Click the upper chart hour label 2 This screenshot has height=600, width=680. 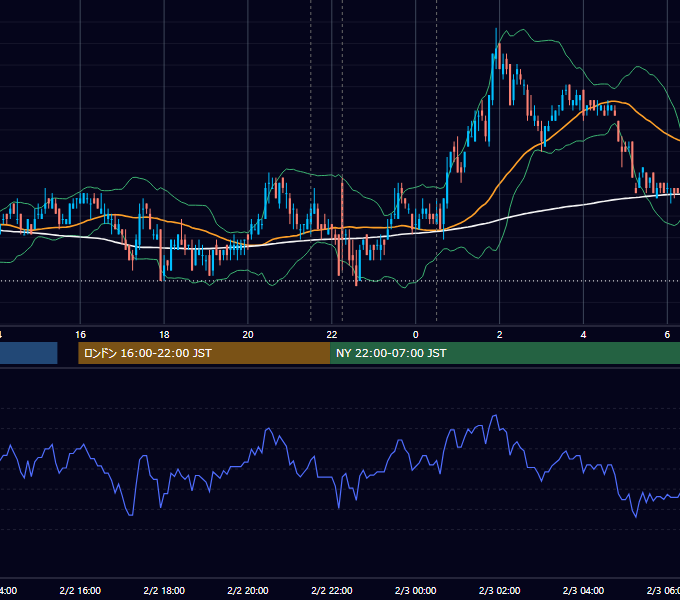click(499, 335)
